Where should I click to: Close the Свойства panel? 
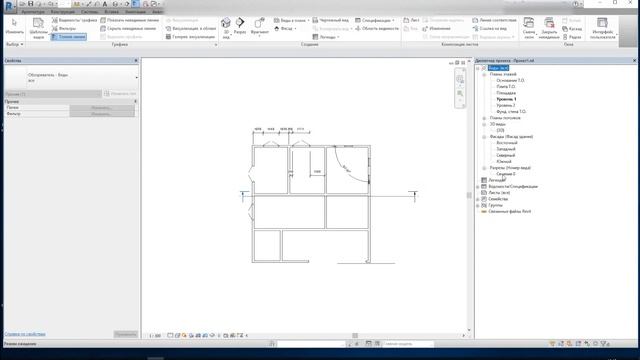[x=136, y=60]
